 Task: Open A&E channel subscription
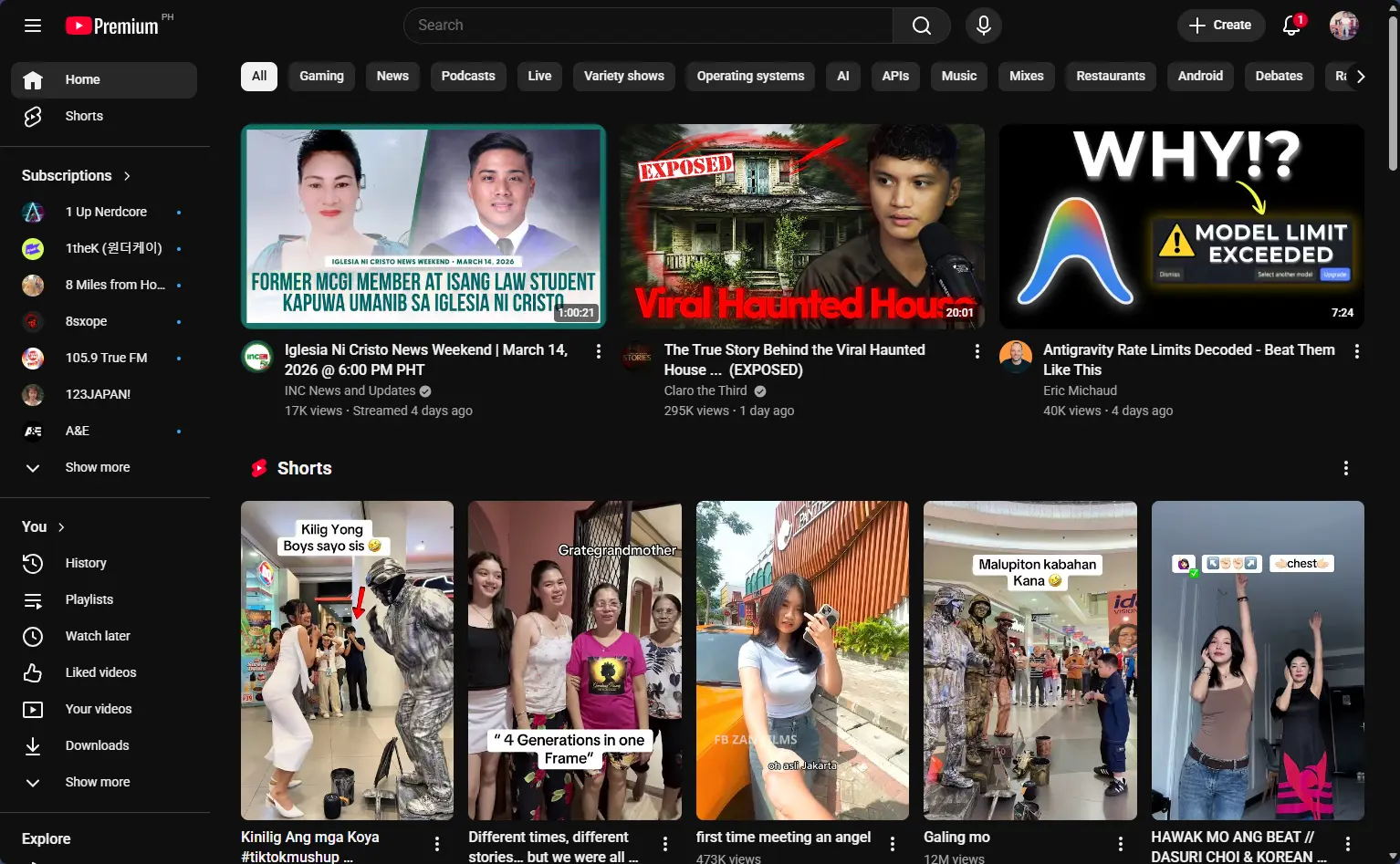pos(104,431)
